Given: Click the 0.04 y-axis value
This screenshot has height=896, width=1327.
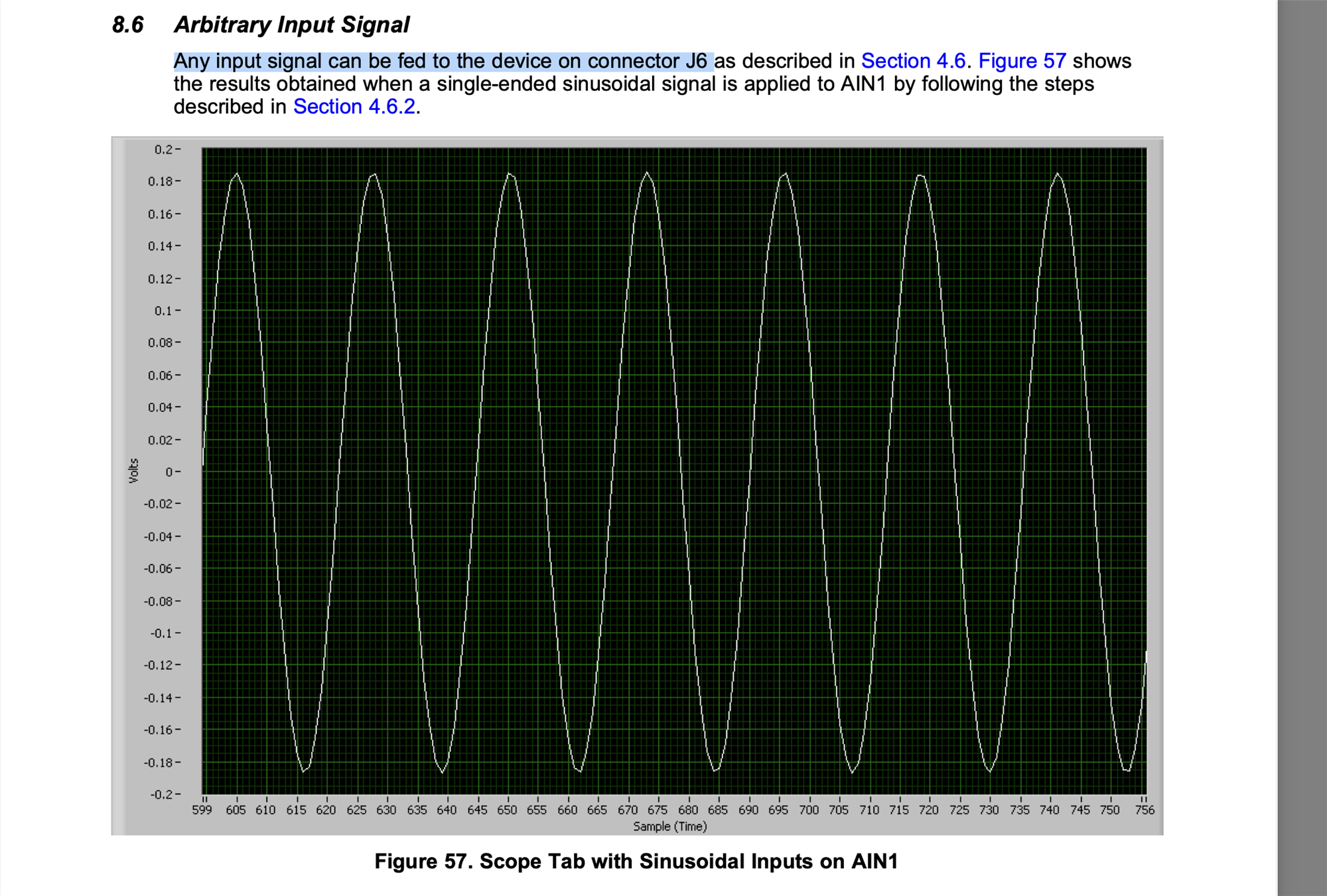Looking at the screenshot, I should tap(161, 407).
